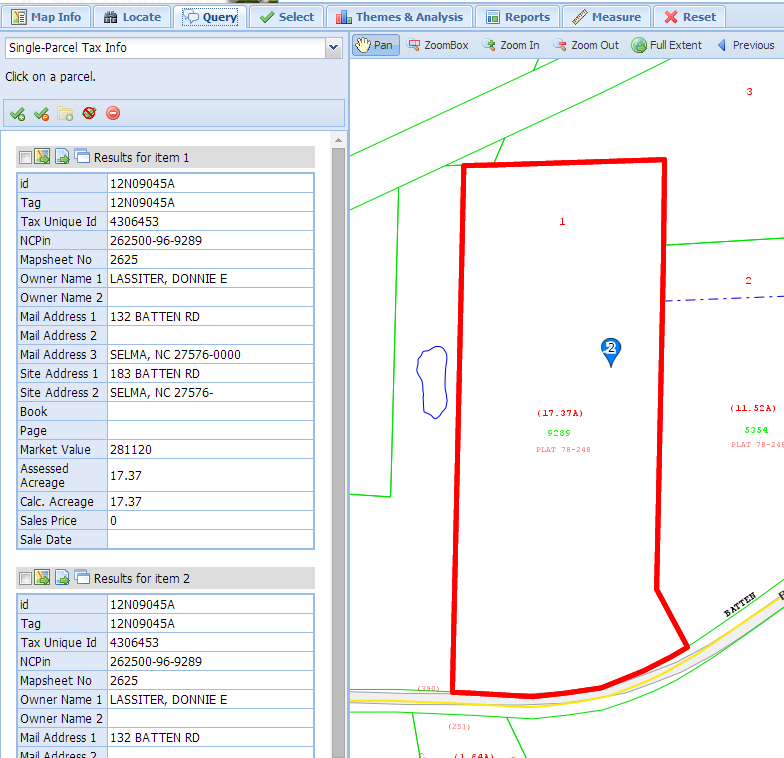Click the folder with plus icon
Screen dimensions: 784x758
[65, 113]
